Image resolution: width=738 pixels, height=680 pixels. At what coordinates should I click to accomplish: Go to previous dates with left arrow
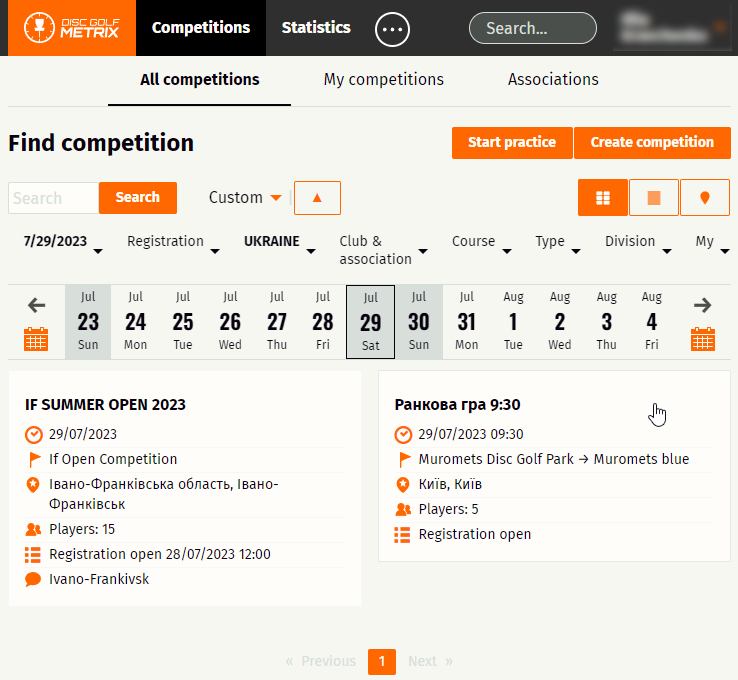point(36,305)
